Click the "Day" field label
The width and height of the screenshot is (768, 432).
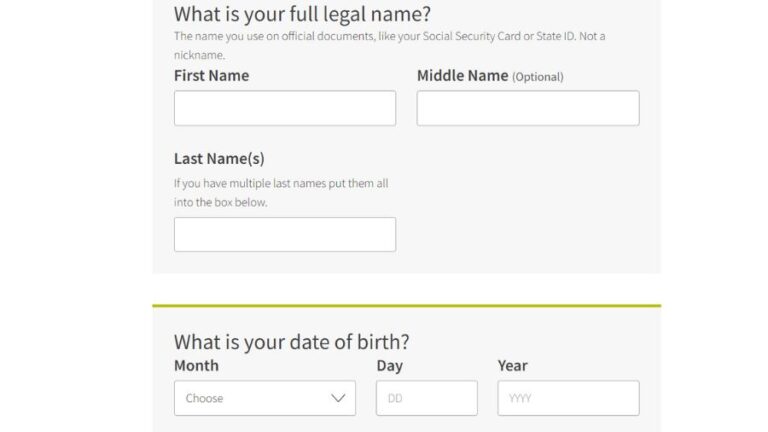tap(389, 366)
